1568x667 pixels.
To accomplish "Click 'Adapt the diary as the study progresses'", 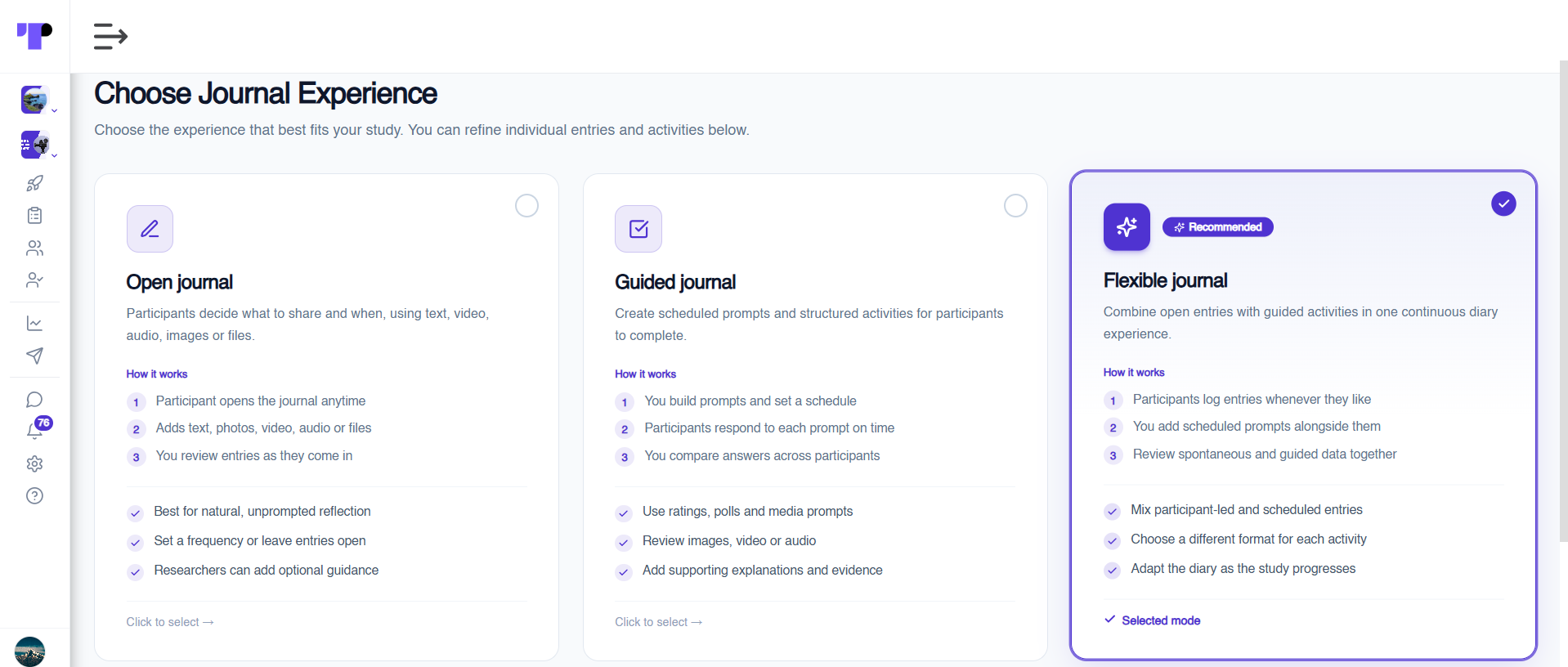I will click(1243, 568).
